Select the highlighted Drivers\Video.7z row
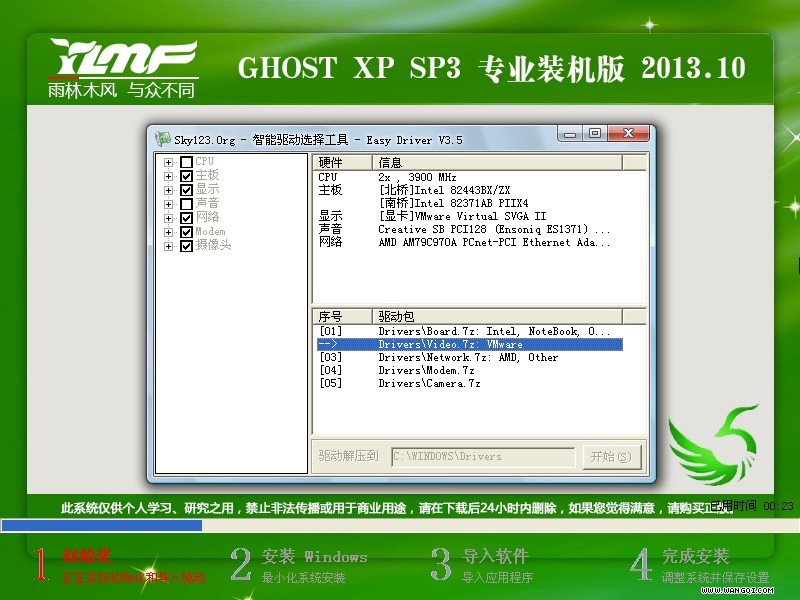800x600 pixels. [469, 344]
